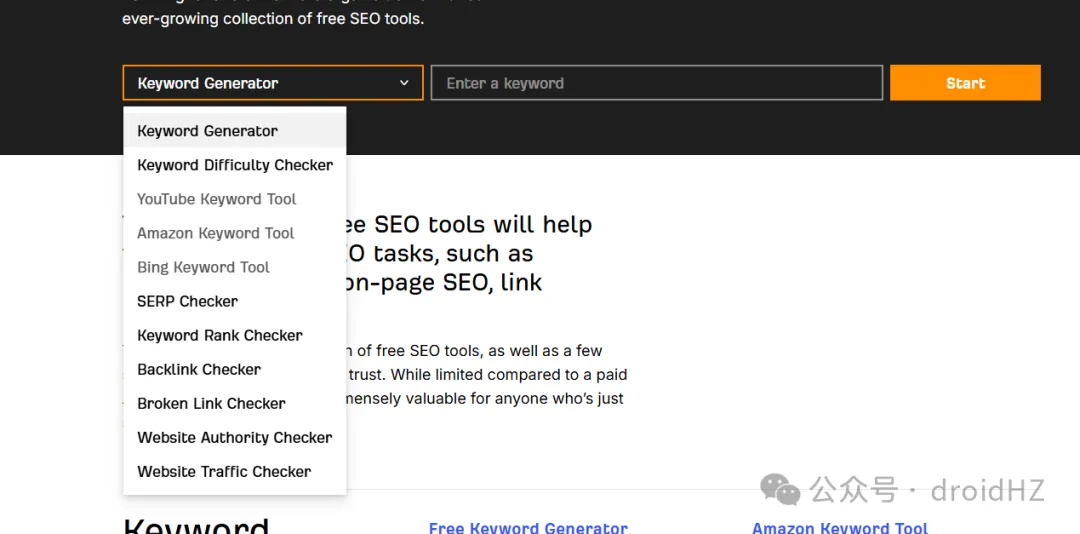Select Website Traffic Checker option

[224, 471]
